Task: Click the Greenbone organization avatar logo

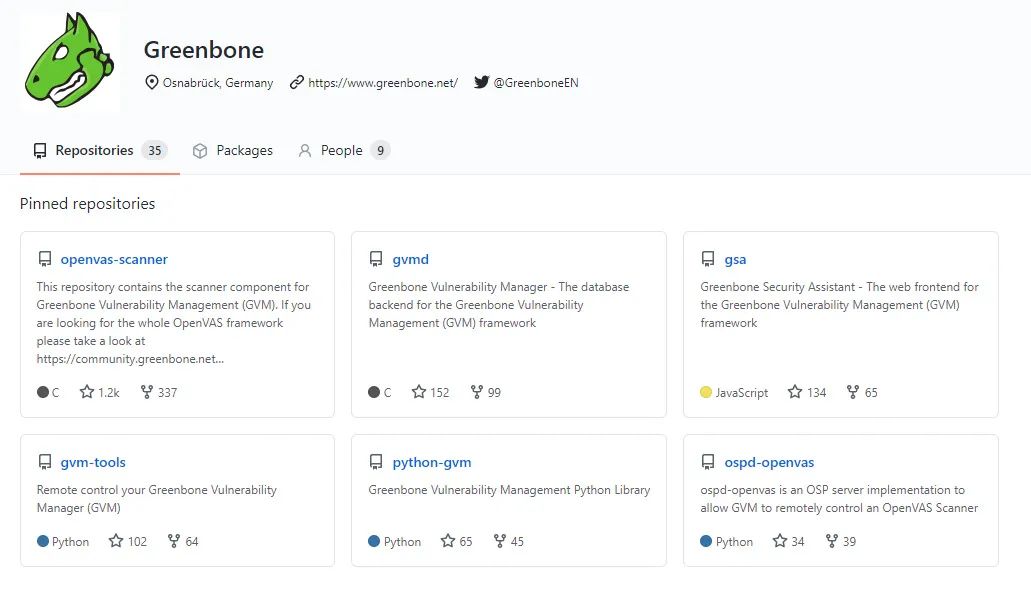Action: 70,62
